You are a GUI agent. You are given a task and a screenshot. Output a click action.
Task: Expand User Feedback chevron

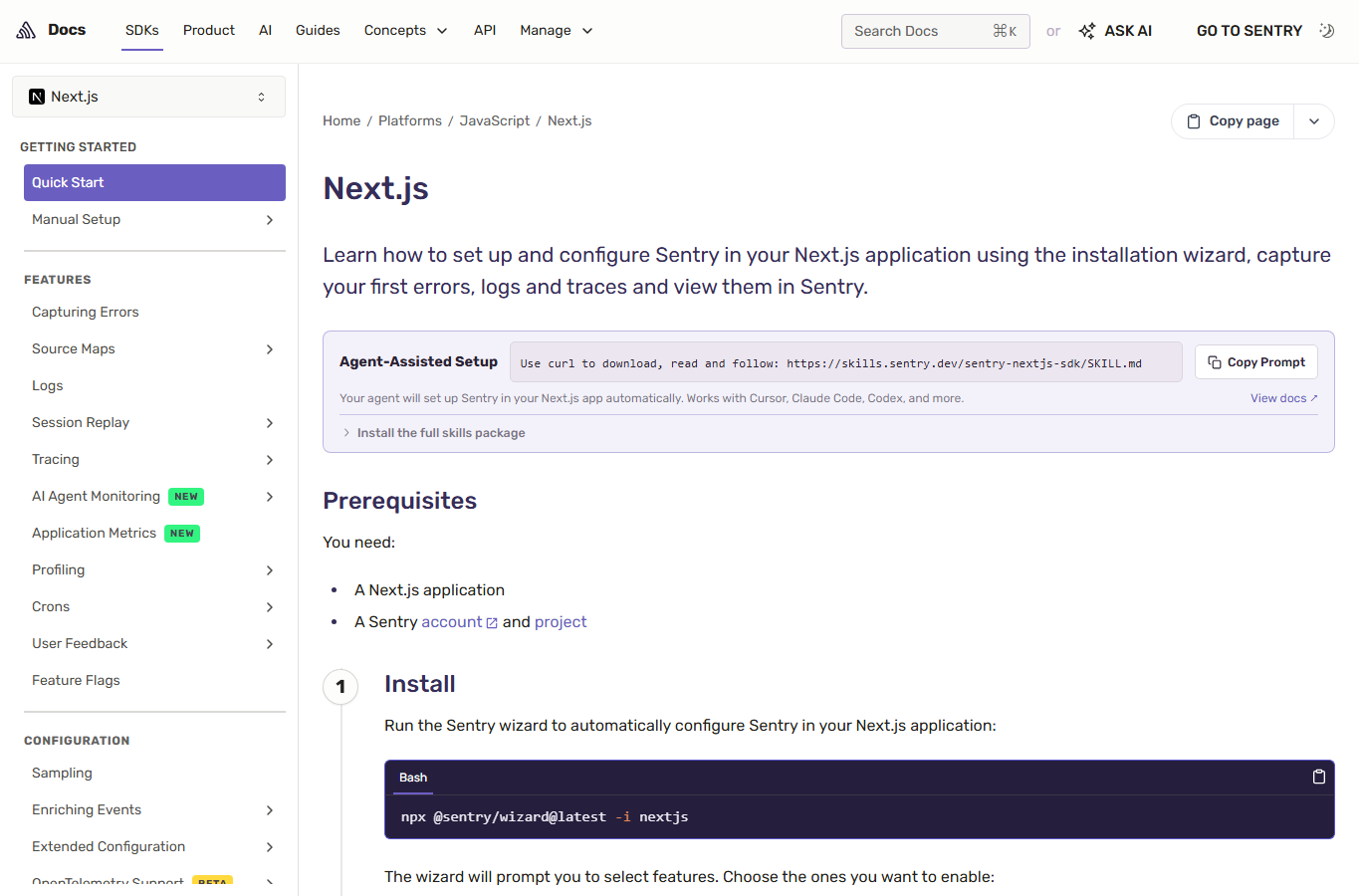(x=270, y=644)
